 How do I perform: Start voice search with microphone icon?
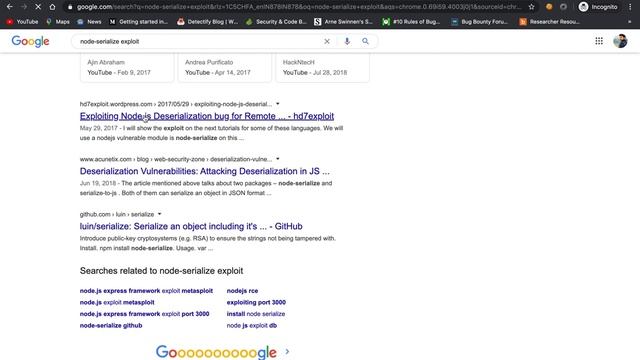[x=347, y=41]
